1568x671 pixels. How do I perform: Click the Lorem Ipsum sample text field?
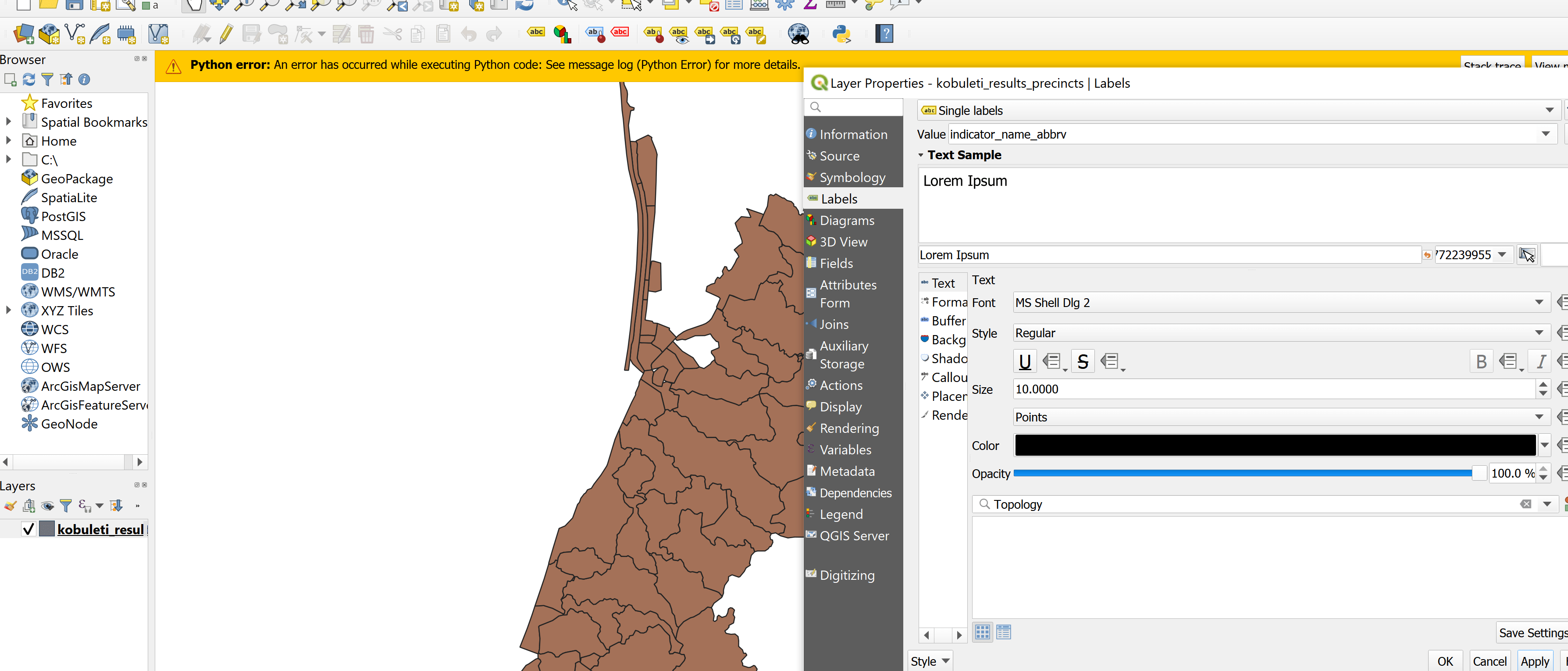tap(1169, 255)
